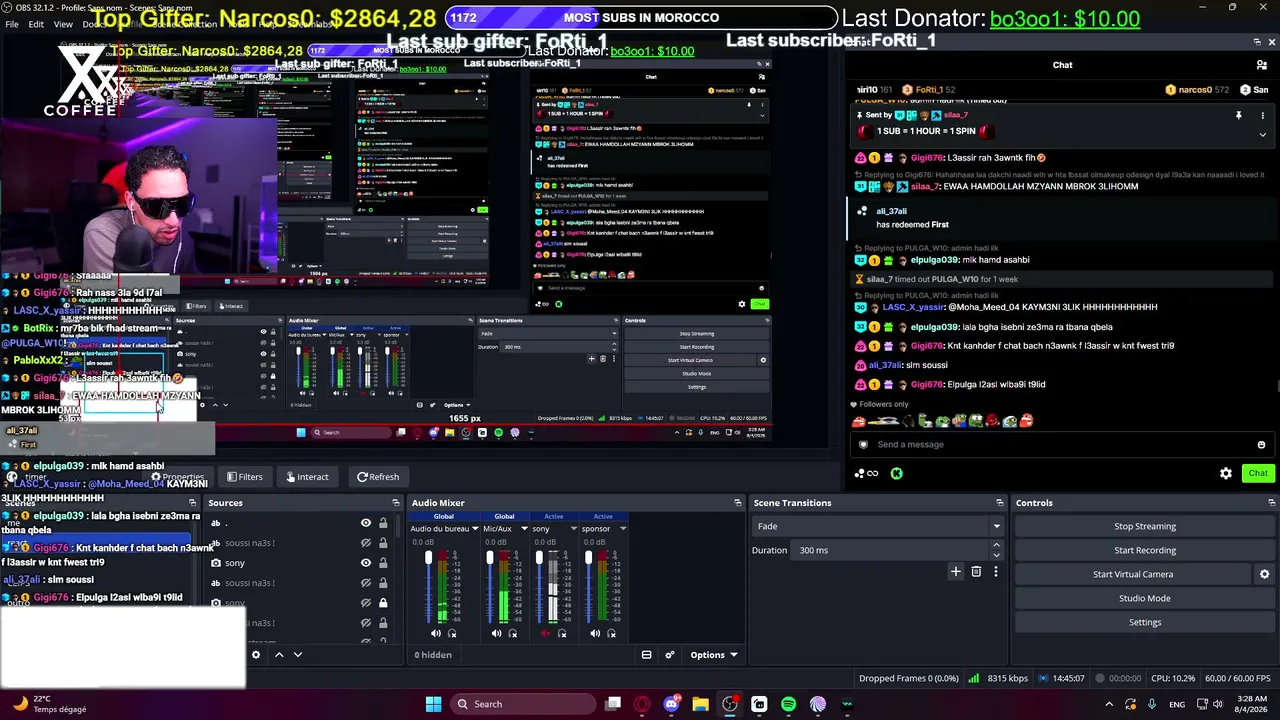Open sponsor audio channel dropdown
Screen dimensions: 1280x720
[623, 529]
